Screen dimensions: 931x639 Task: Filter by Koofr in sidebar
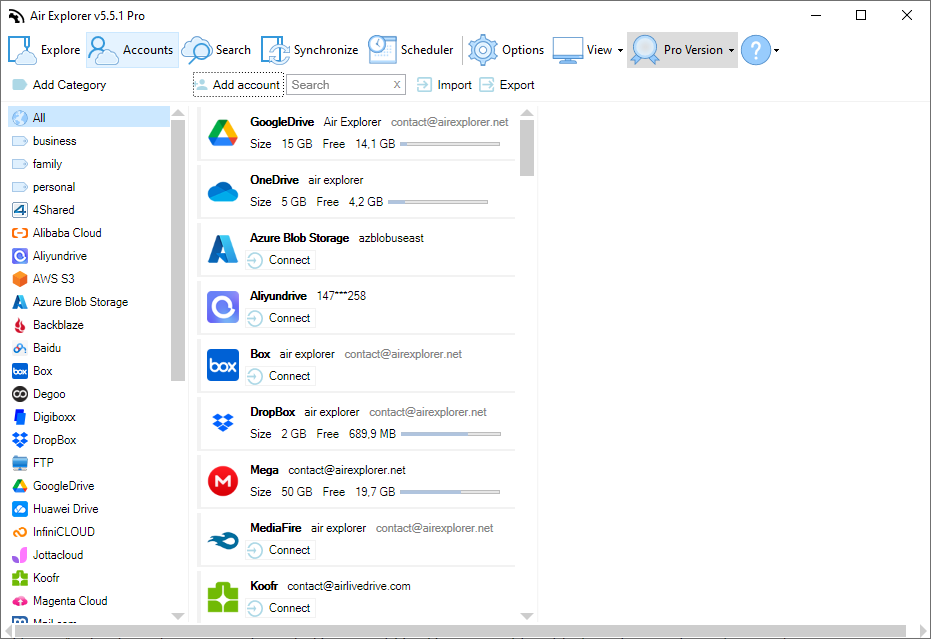coord(89,578)
